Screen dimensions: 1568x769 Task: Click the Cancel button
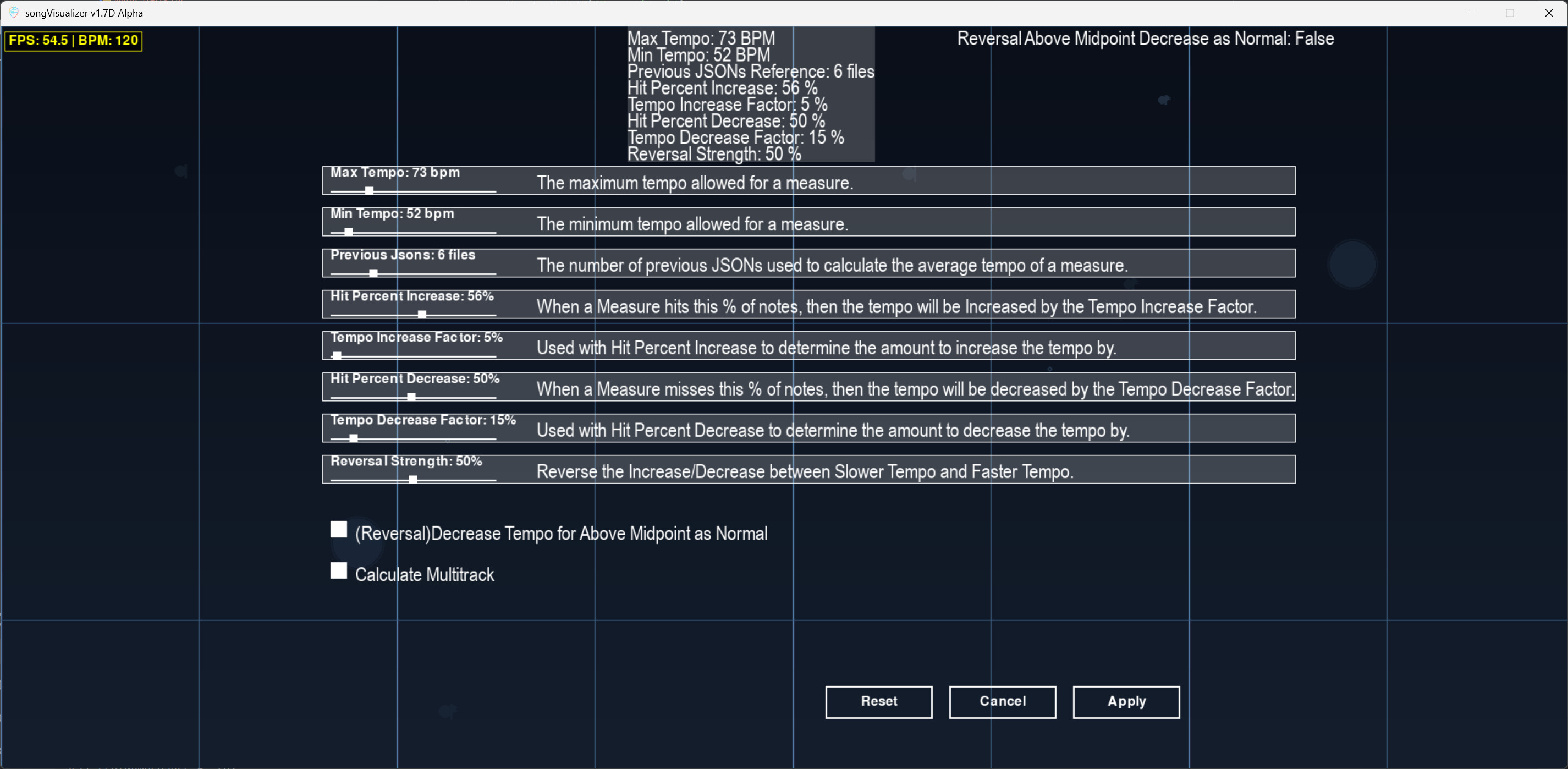(1002, 701)
